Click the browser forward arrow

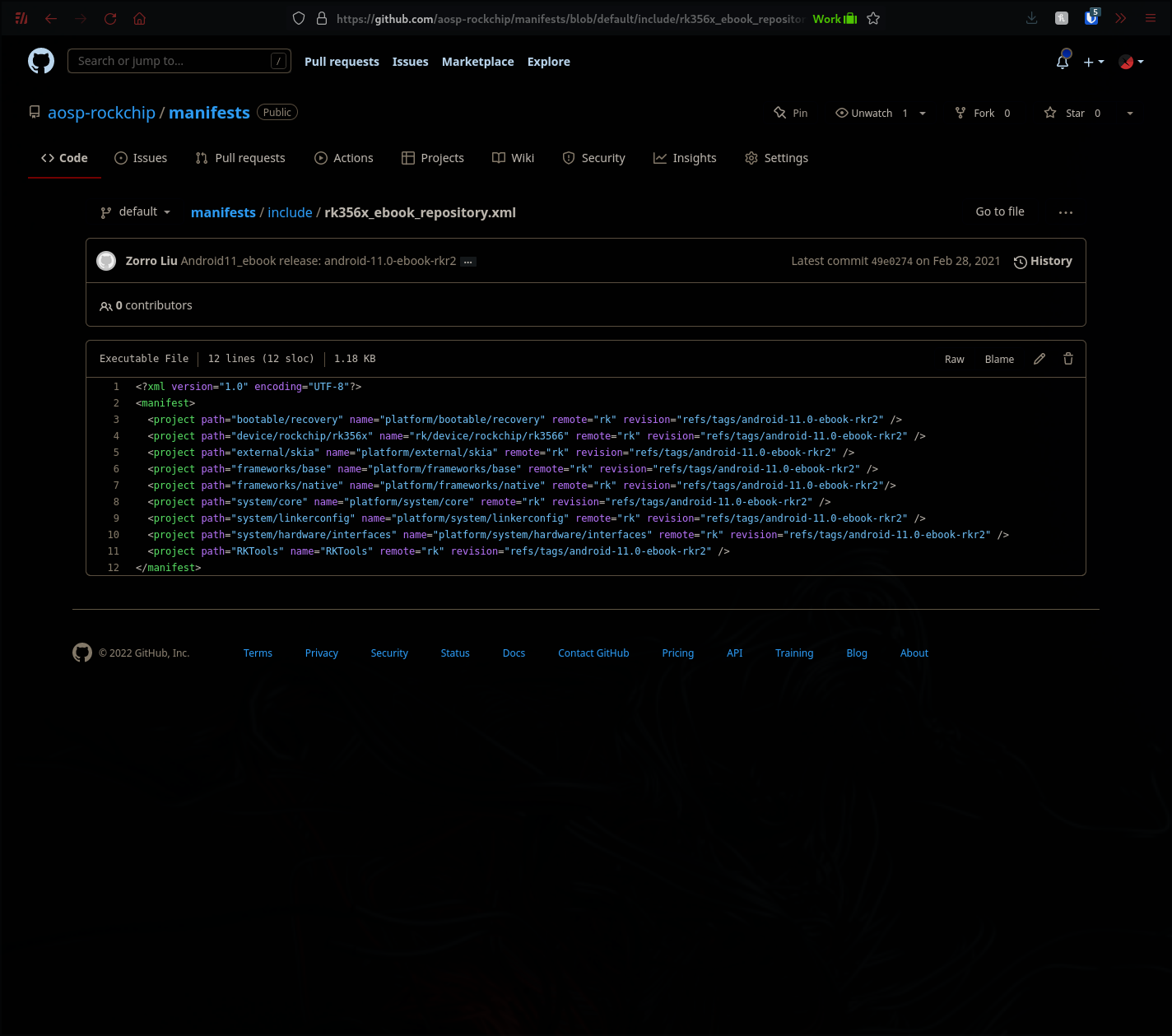81,18
